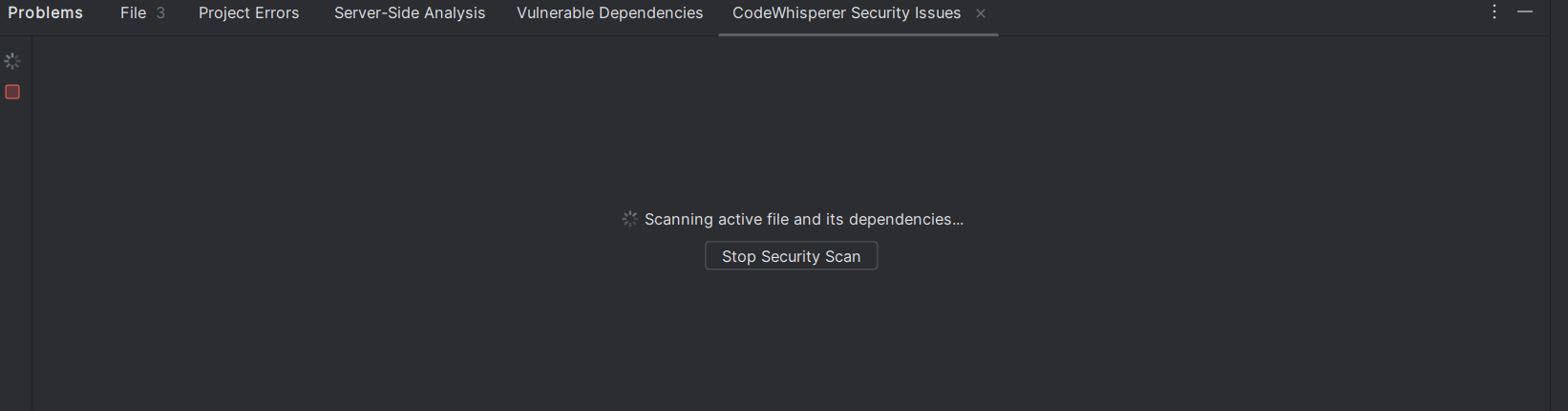Show the Vulnerable Dependencies tab

pyautogui.click(x=609, y=13)
